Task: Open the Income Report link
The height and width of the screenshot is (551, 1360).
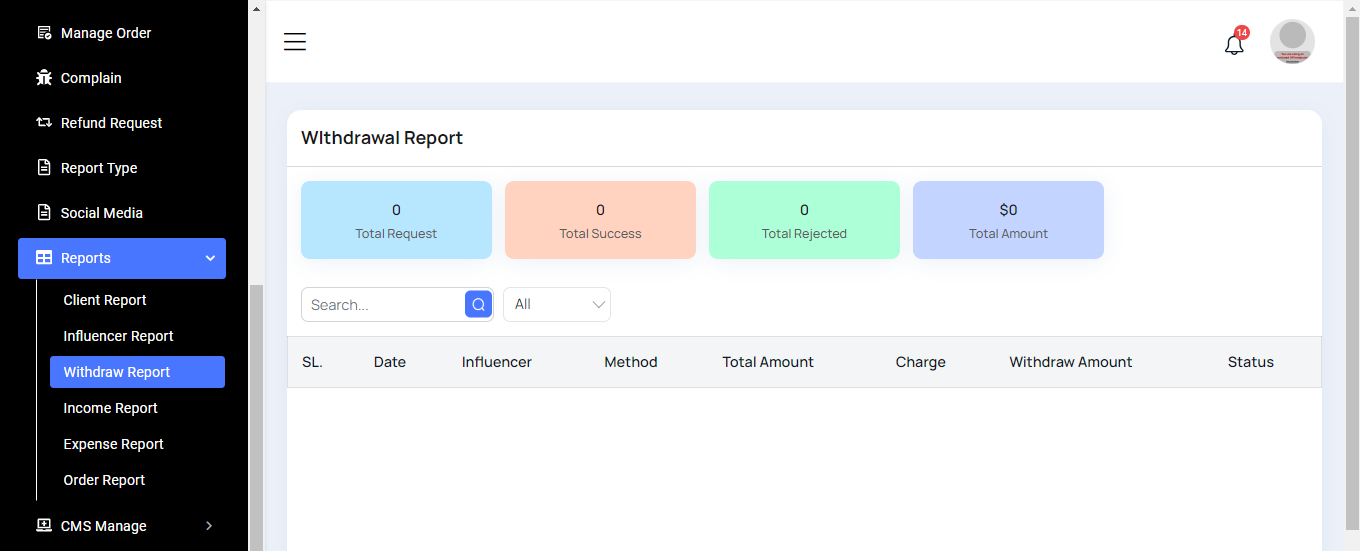Action: pos(110,408)
